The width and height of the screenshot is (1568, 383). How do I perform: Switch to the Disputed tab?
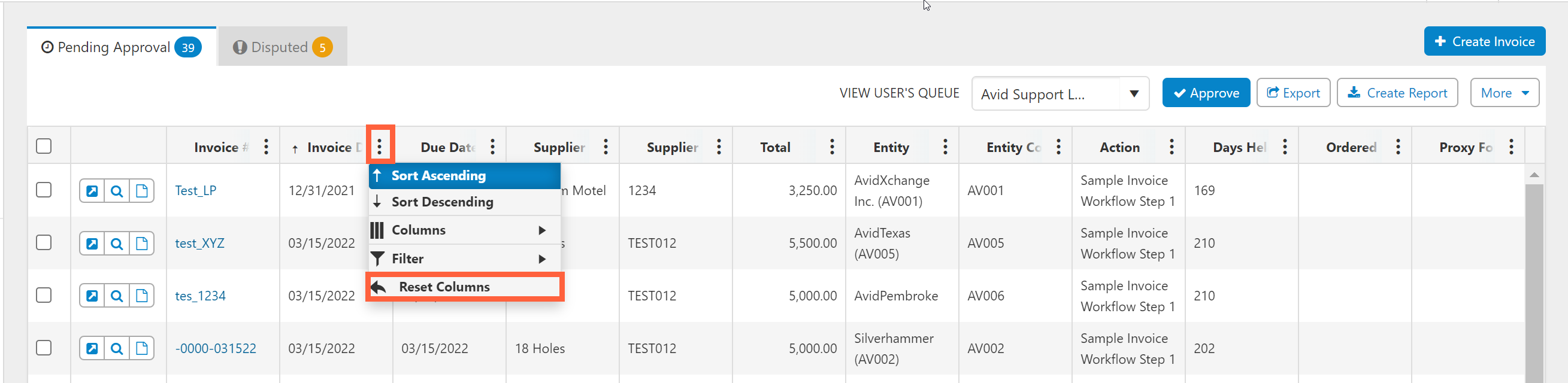(283, 47)
